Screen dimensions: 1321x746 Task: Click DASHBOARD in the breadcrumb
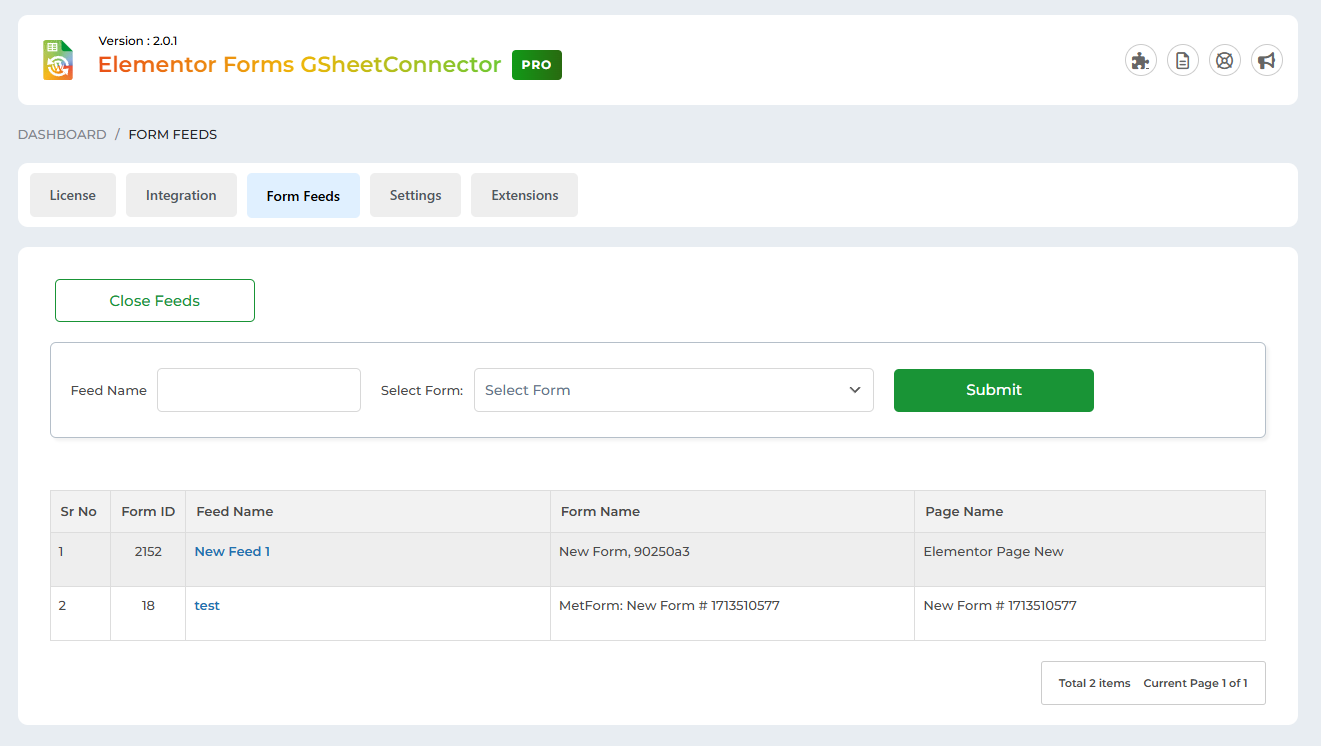[62, 134]
